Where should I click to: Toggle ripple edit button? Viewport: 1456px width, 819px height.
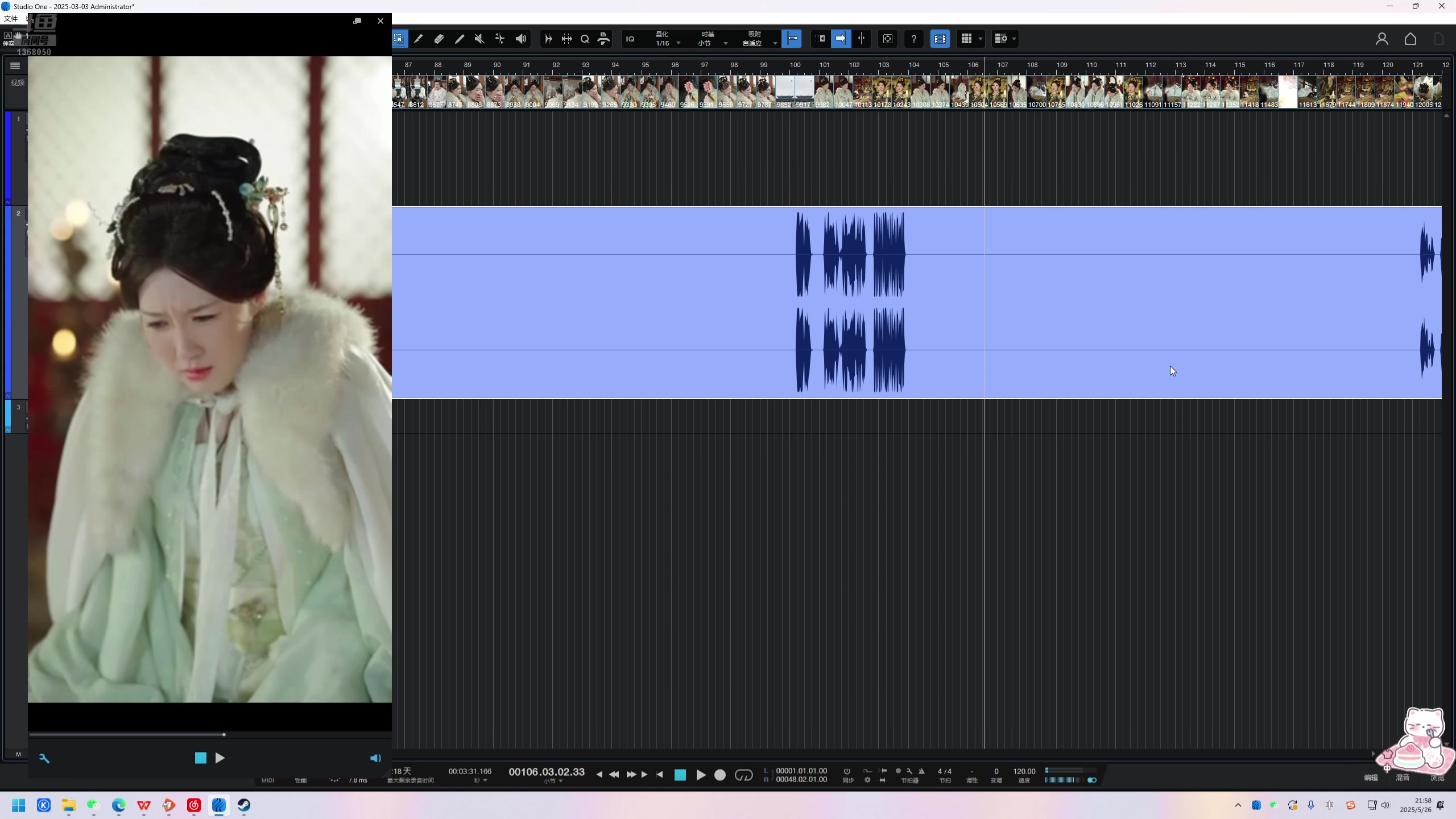820,39
